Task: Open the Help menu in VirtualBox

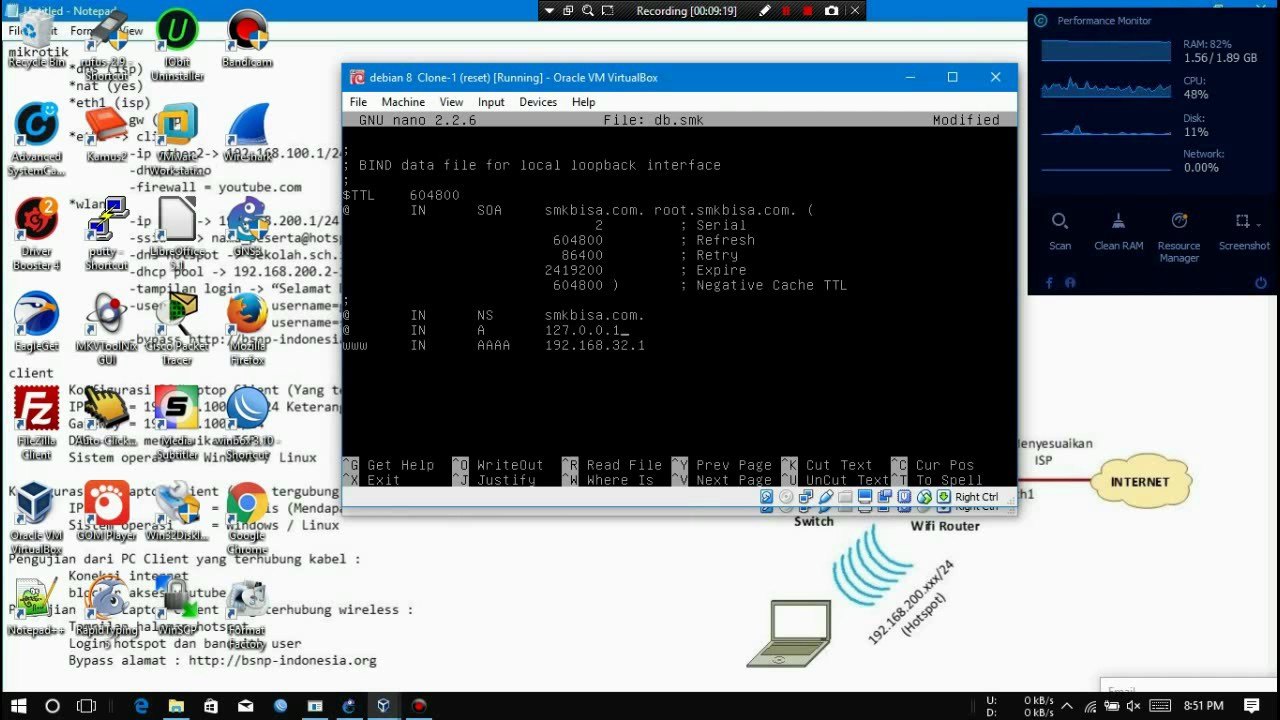Action: coord(583,102)
